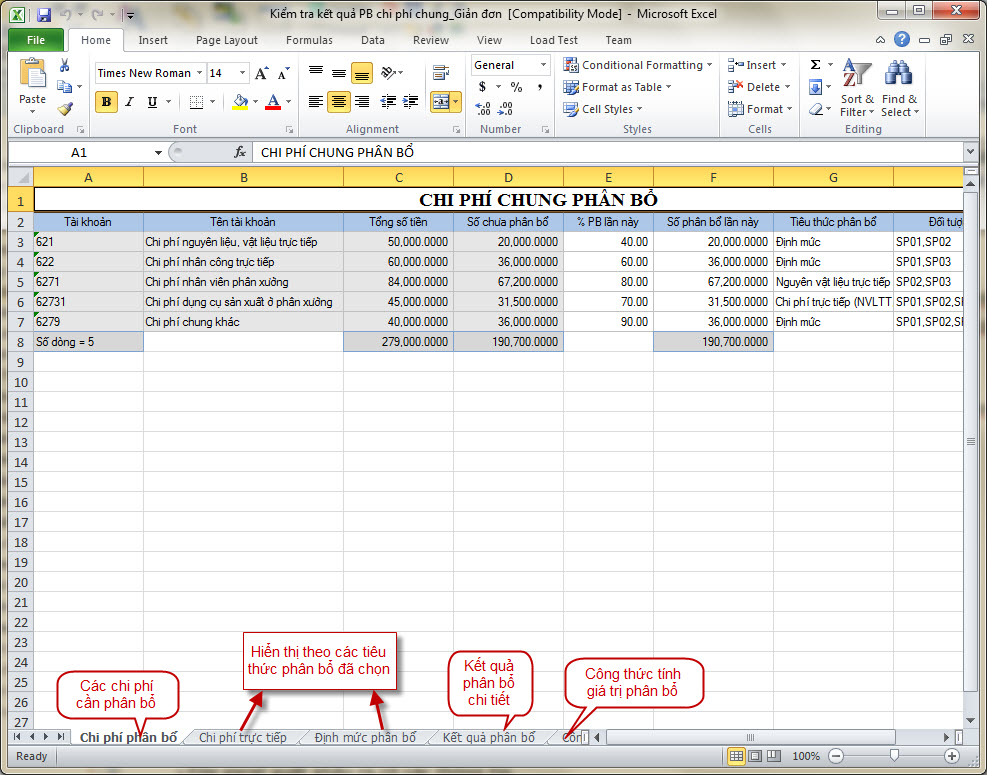This screenshot has width=987, height=775.
Task: Open sheet tab Chi phí trực tiếp
Action: click(243, 737)
